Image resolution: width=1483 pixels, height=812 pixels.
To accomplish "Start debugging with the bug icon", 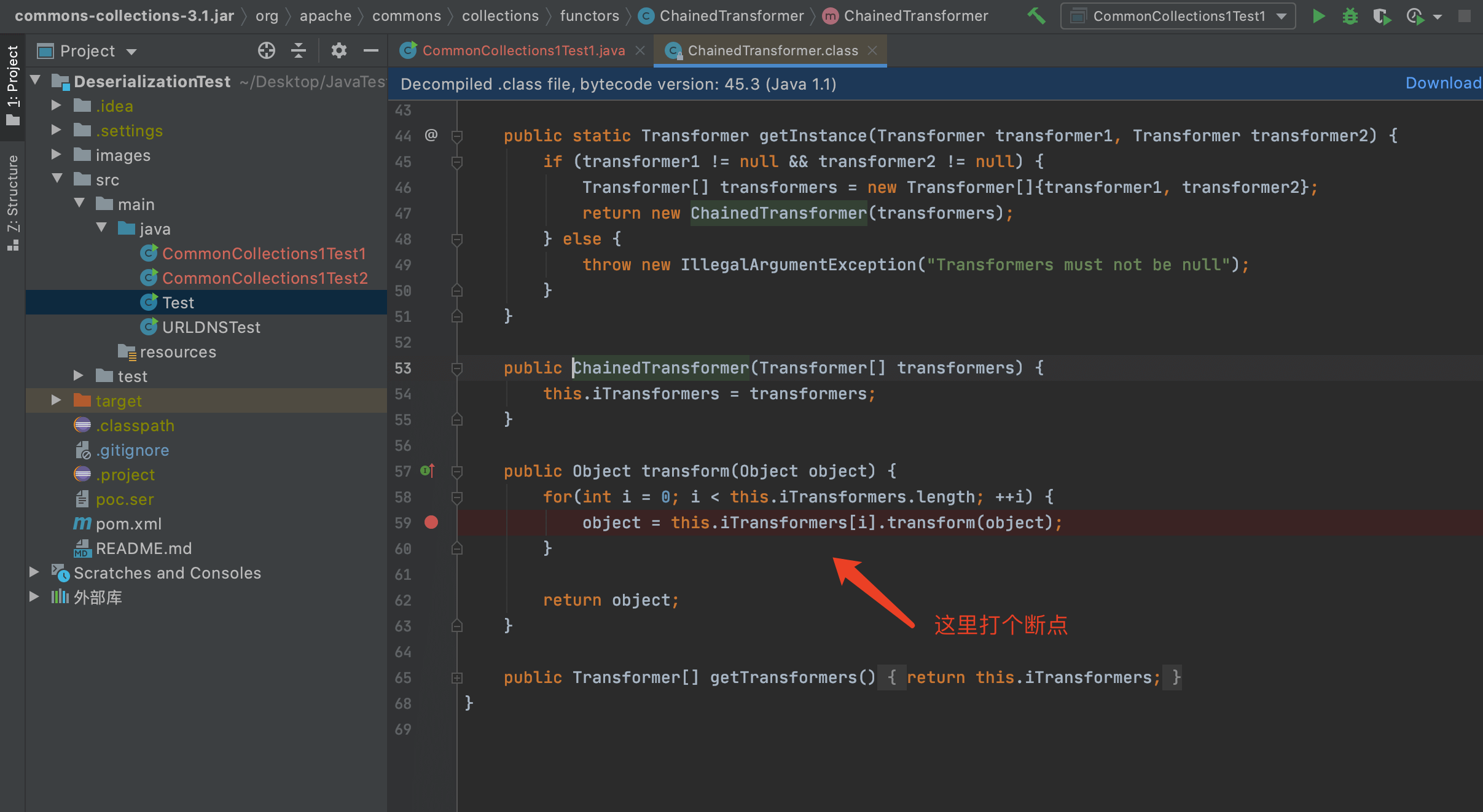I will coord(1350,16).
